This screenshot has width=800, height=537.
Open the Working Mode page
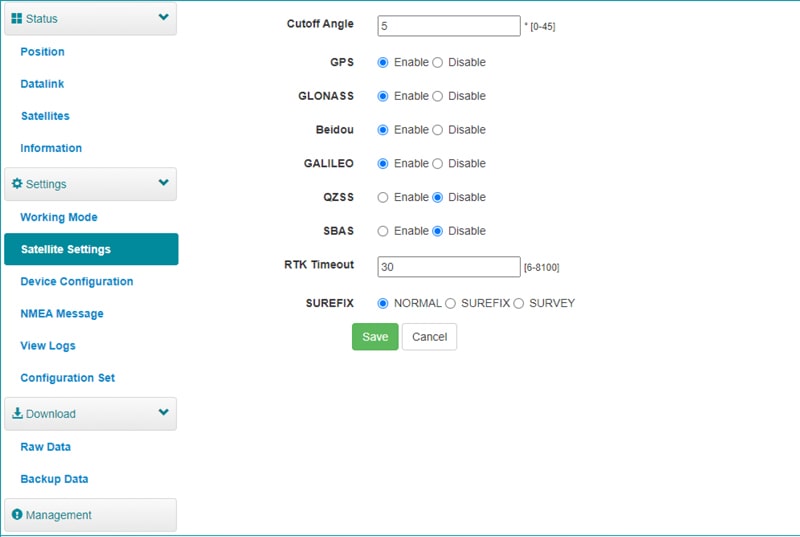[59, 217]
